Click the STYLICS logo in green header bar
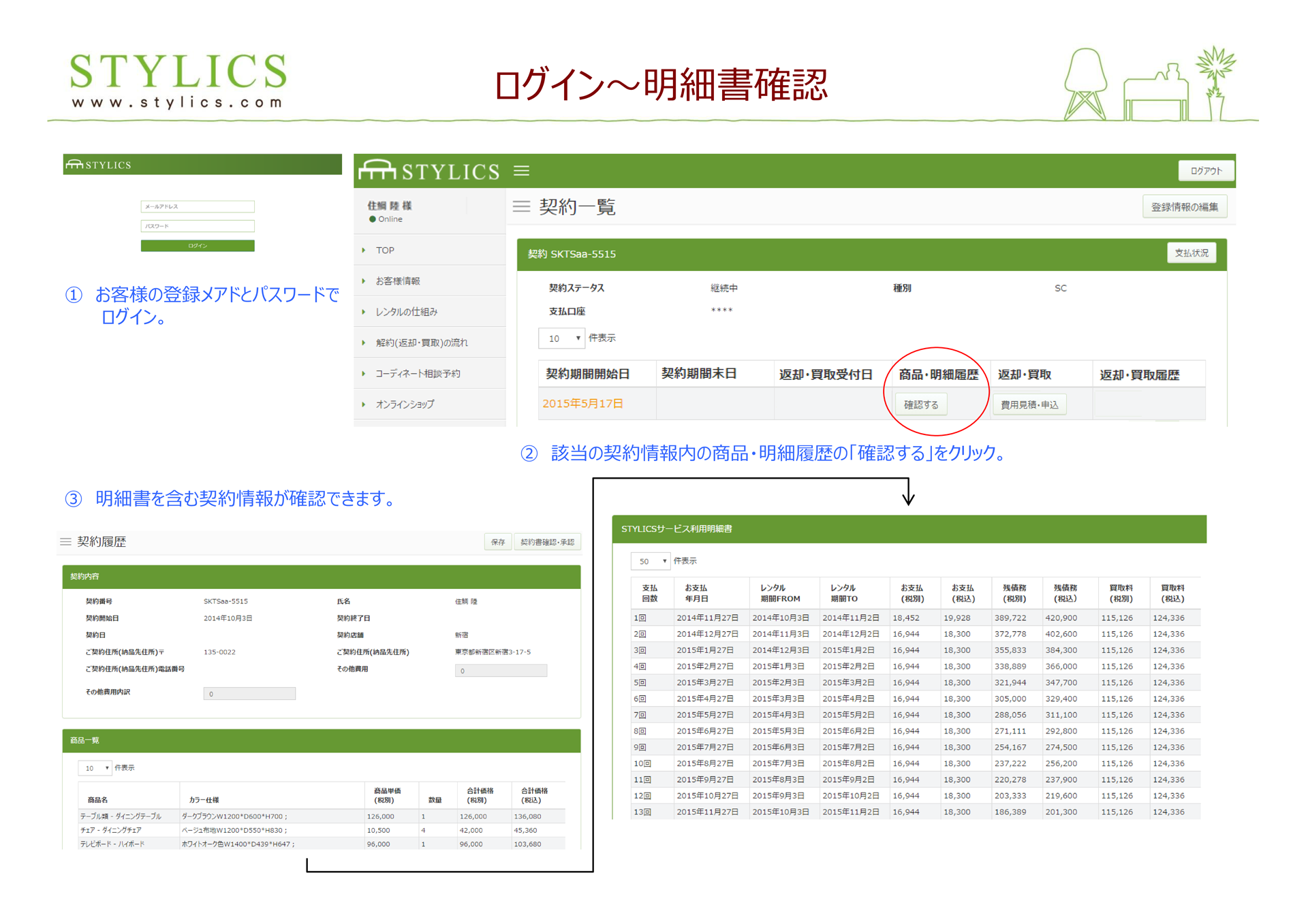 (x=429, y=170)
